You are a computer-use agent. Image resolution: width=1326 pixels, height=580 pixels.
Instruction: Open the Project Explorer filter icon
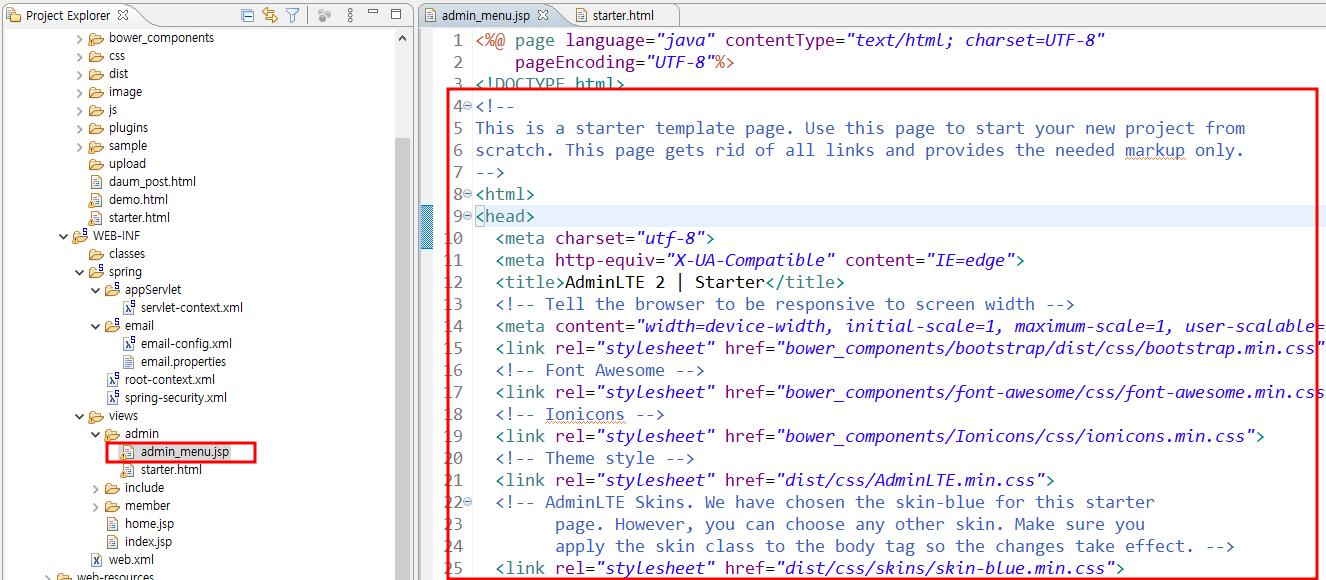[x=292, y=15]
